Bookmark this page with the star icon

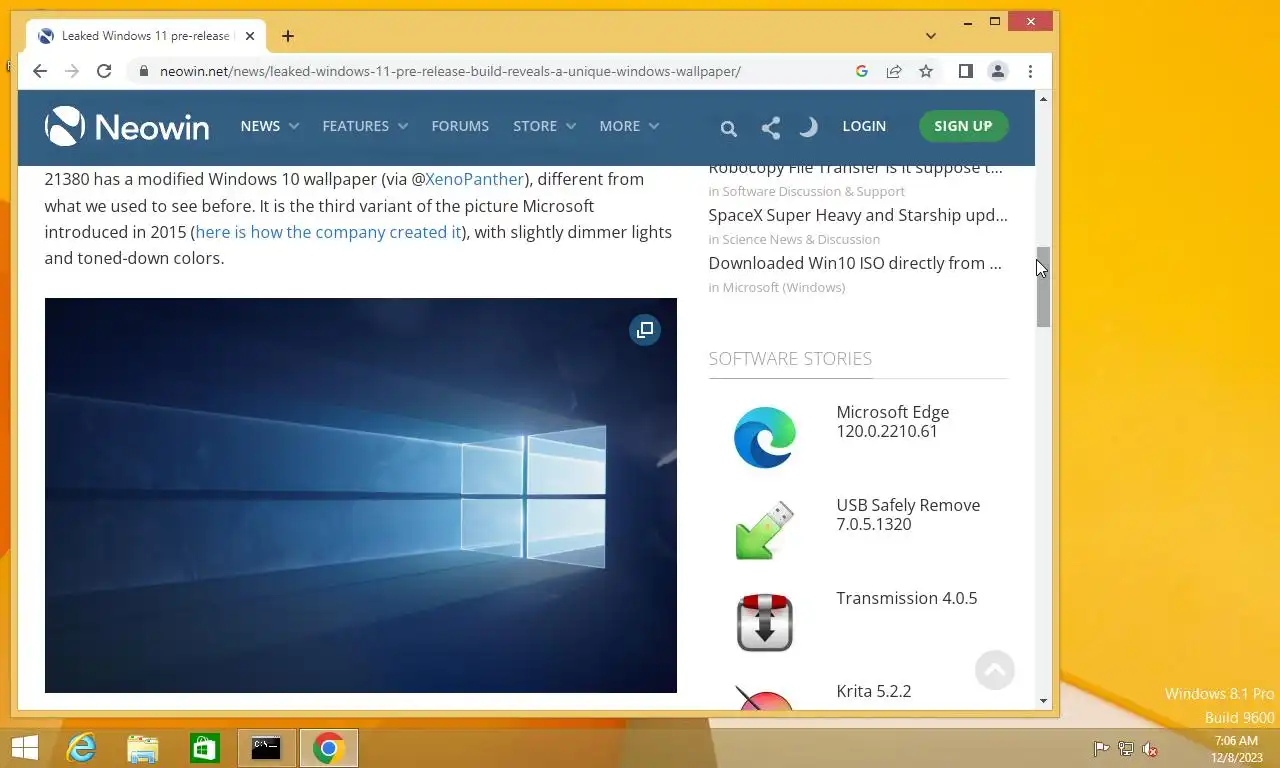926,71
